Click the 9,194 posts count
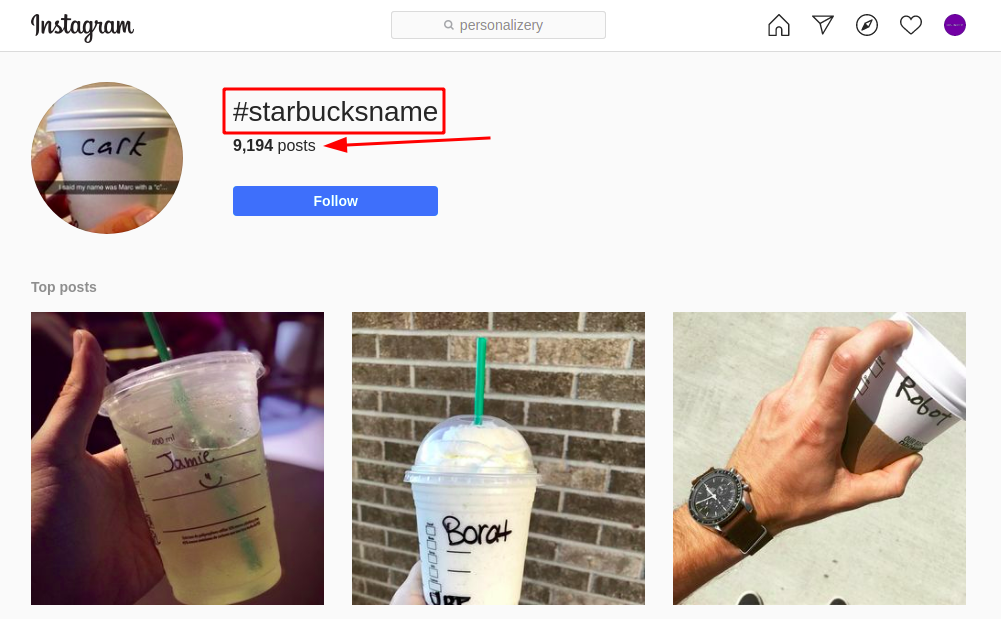The height and width of the screenshot is (619, 1001). [274, 145]
